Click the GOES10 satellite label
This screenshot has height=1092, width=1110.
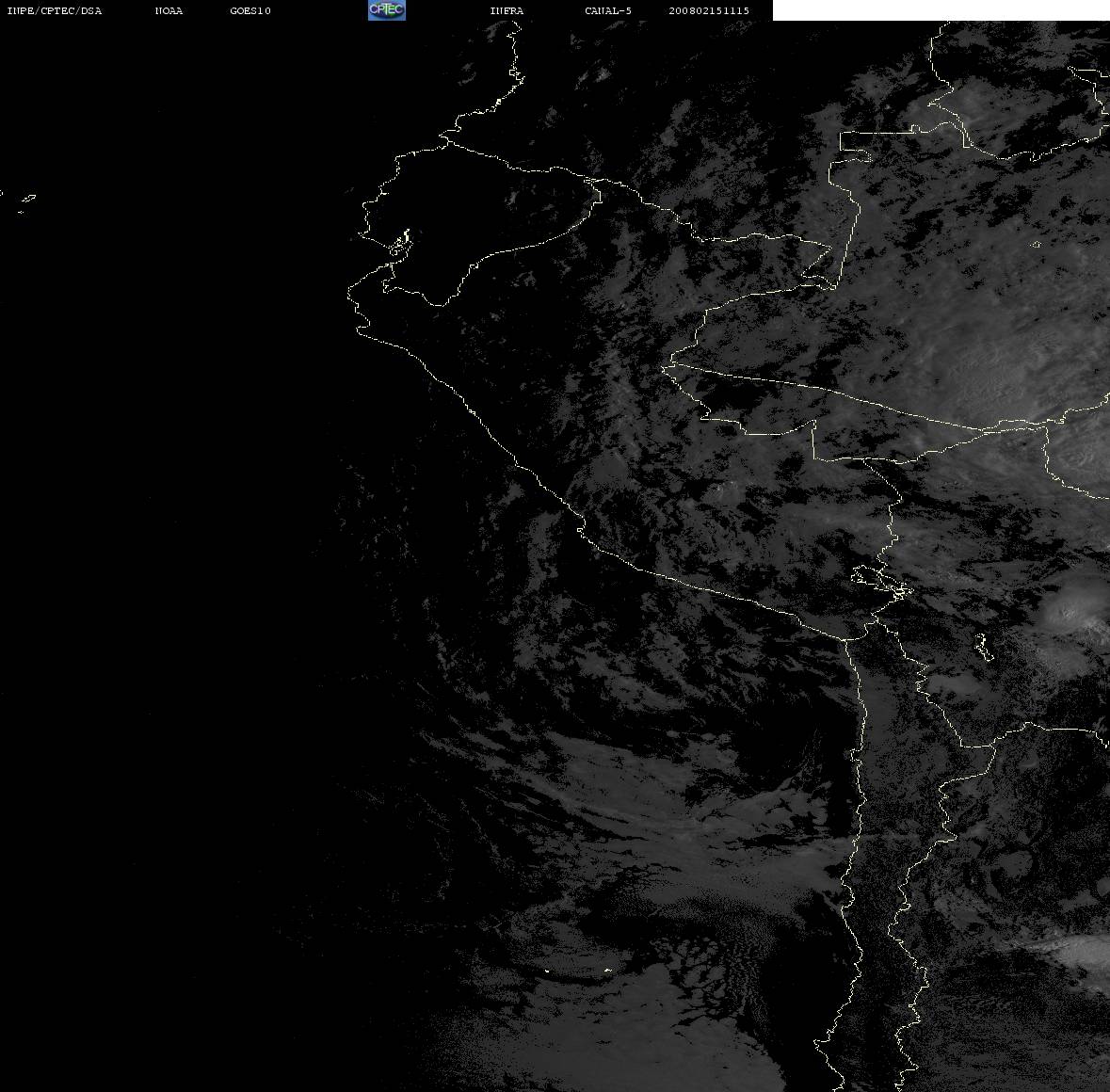pos(250,10)
